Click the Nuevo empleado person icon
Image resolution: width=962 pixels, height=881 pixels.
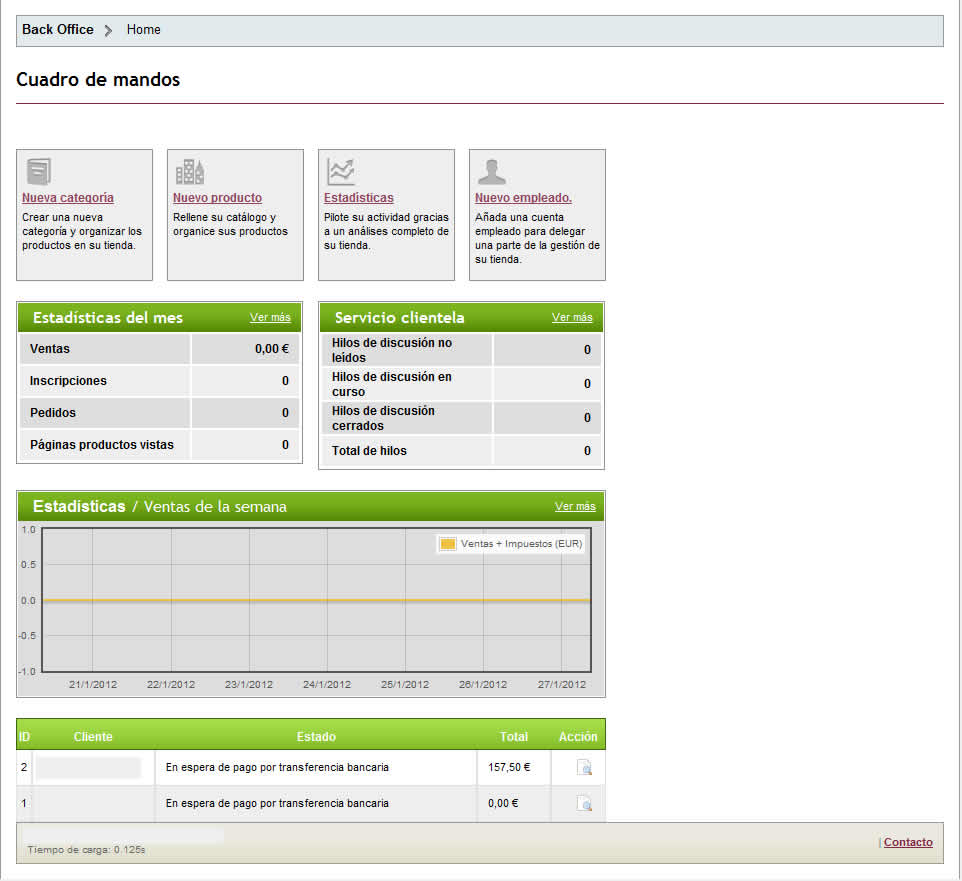491,172
